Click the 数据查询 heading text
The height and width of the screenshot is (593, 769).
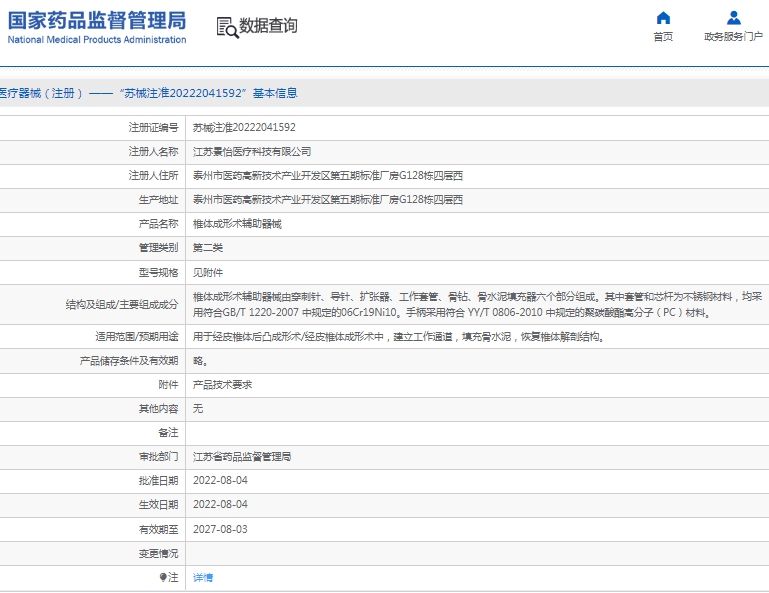[268, 26]
